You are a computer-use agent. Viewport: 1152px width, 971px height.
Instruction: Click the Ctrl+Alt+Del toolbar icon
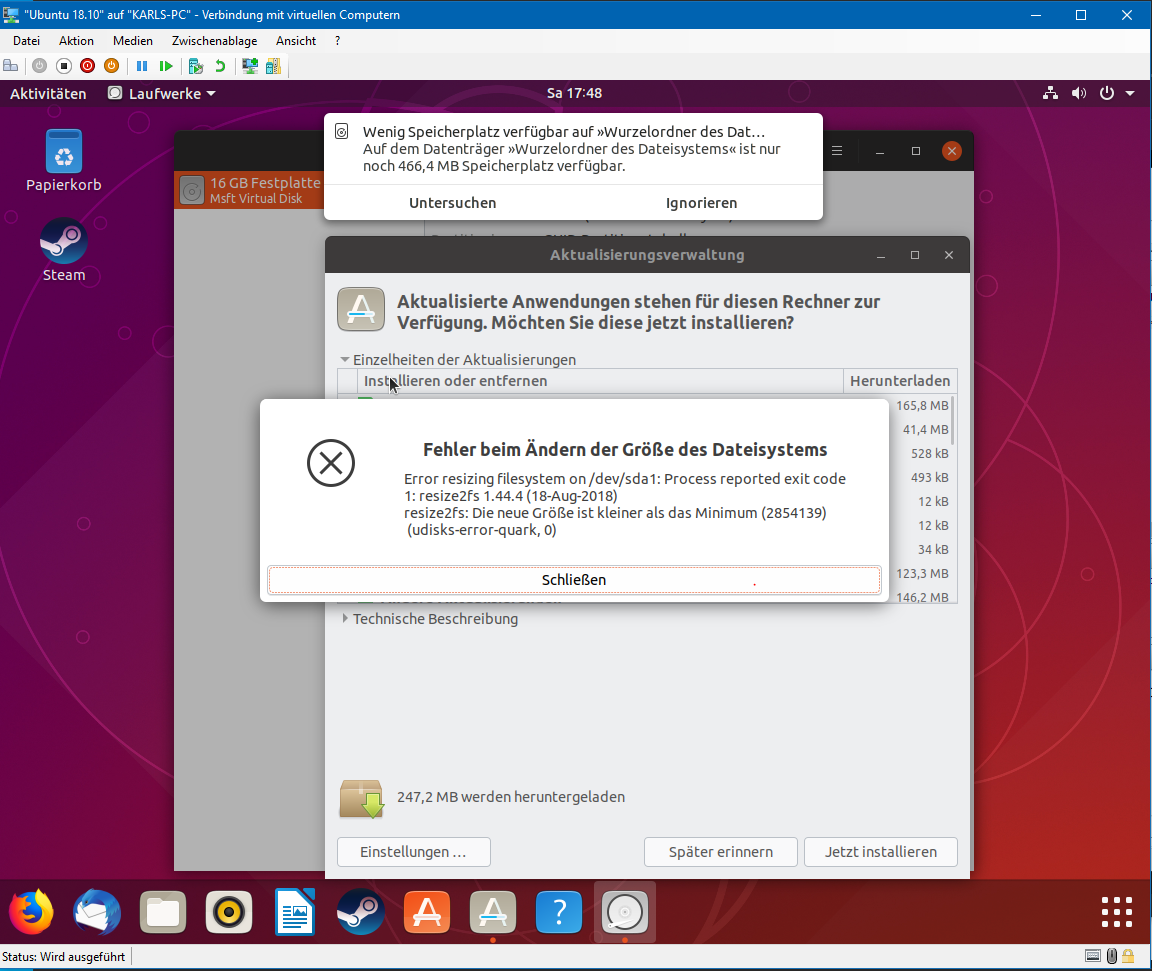click(11, 66)
